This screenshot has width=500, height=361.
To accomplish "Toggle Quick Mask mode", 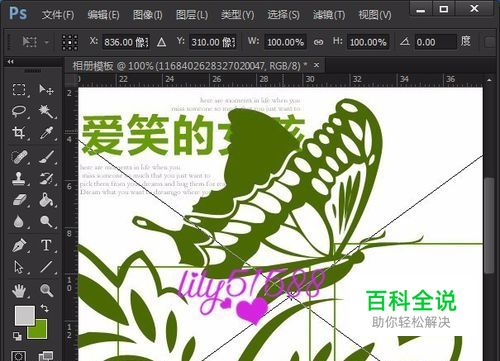I will pyautogui.click(x=19, y=356).
